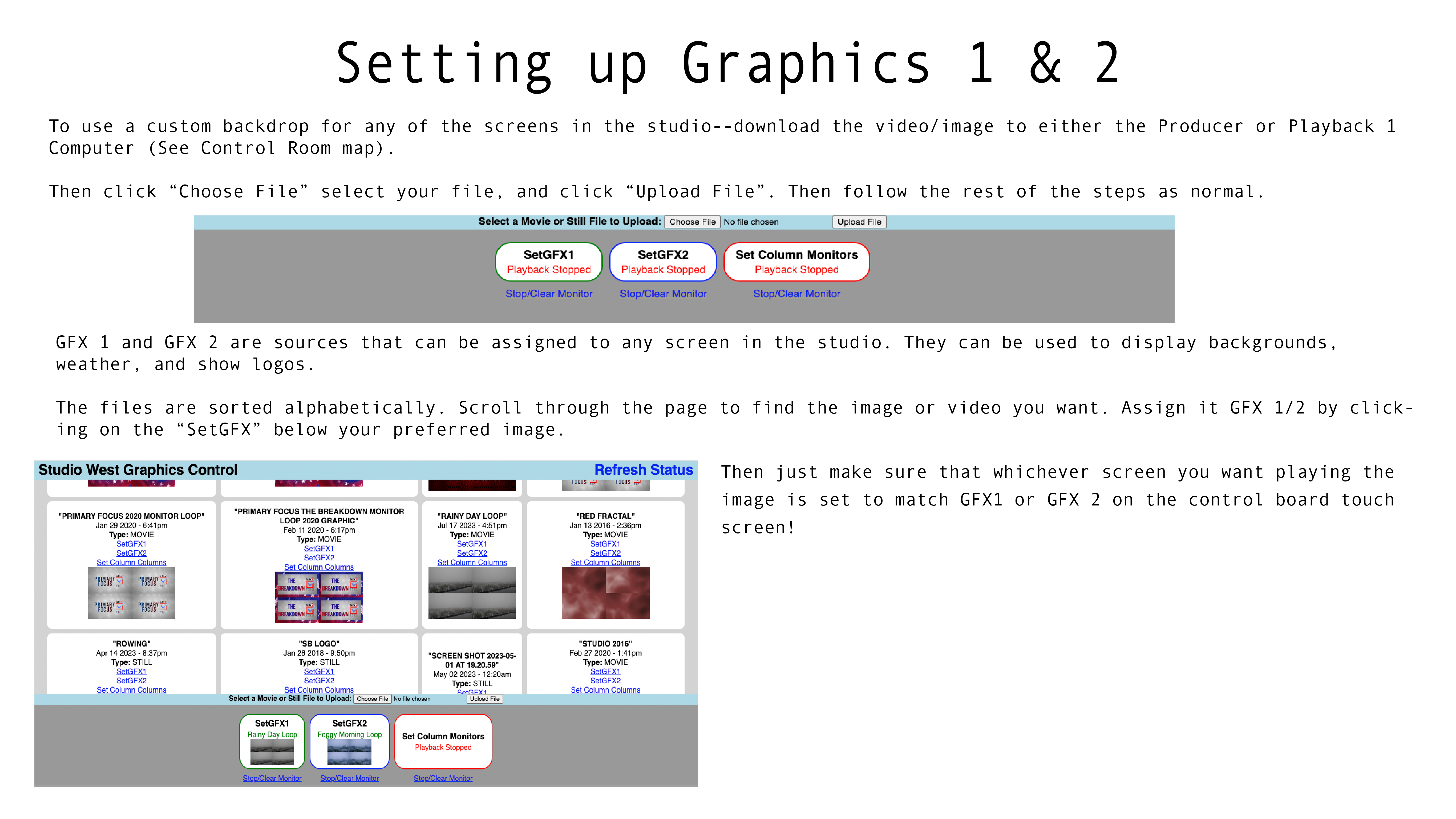Click the "RED FRACTAL" card title
This screenshot has height=819, width=1456.
pyautogui.click(x=605, y=516)
